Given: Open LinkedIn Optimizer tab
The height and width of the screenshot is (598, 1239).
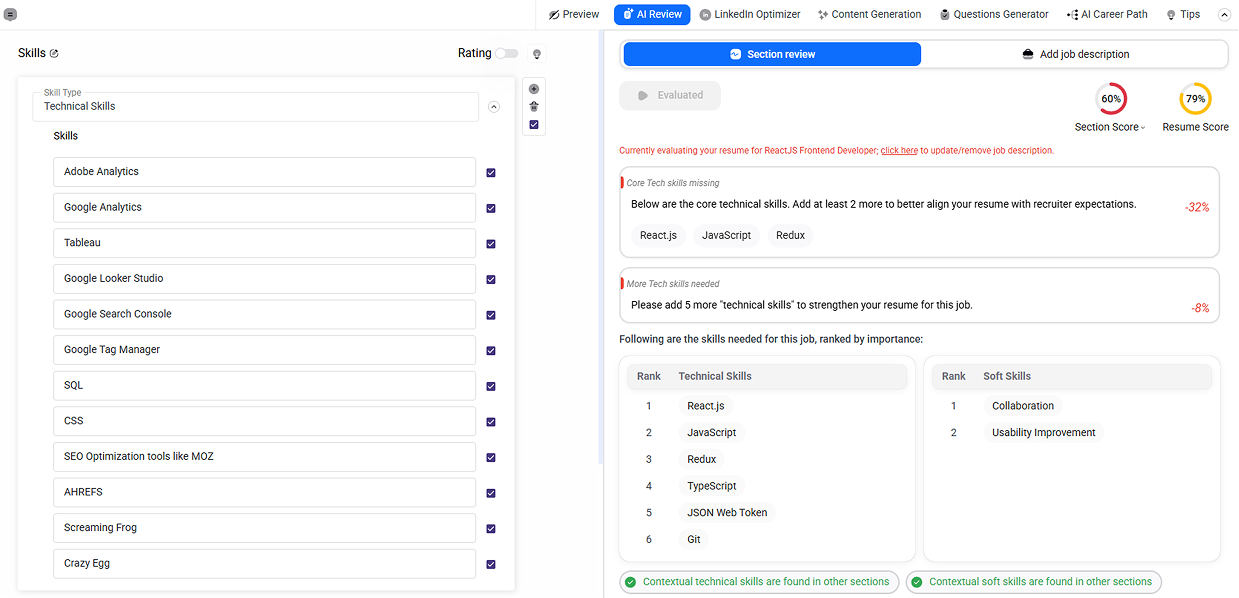Looking at the screenshot, I should [750, 14].
